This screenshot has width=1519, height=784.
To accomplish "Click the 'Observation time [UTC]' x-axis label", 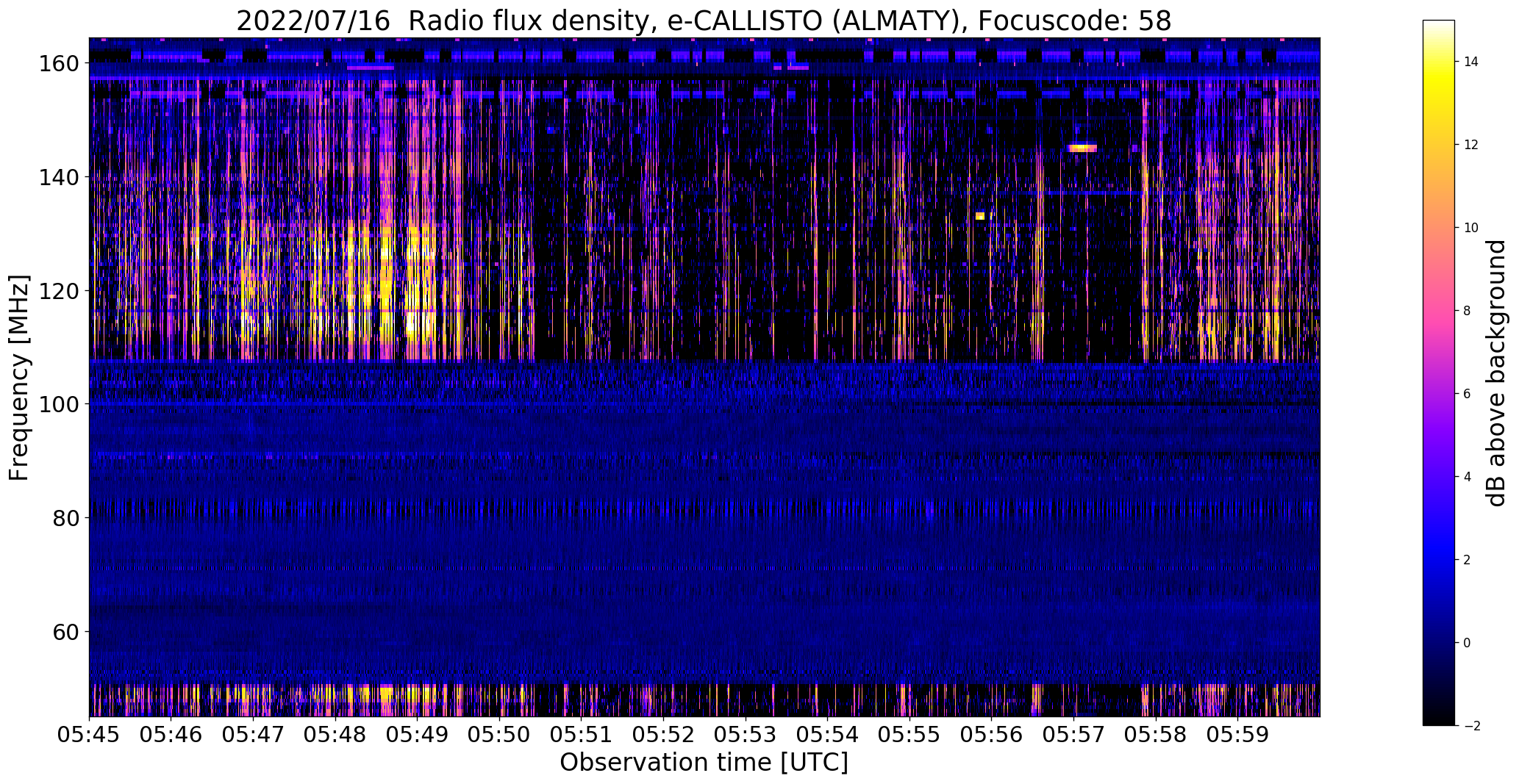I will (704, 762).
